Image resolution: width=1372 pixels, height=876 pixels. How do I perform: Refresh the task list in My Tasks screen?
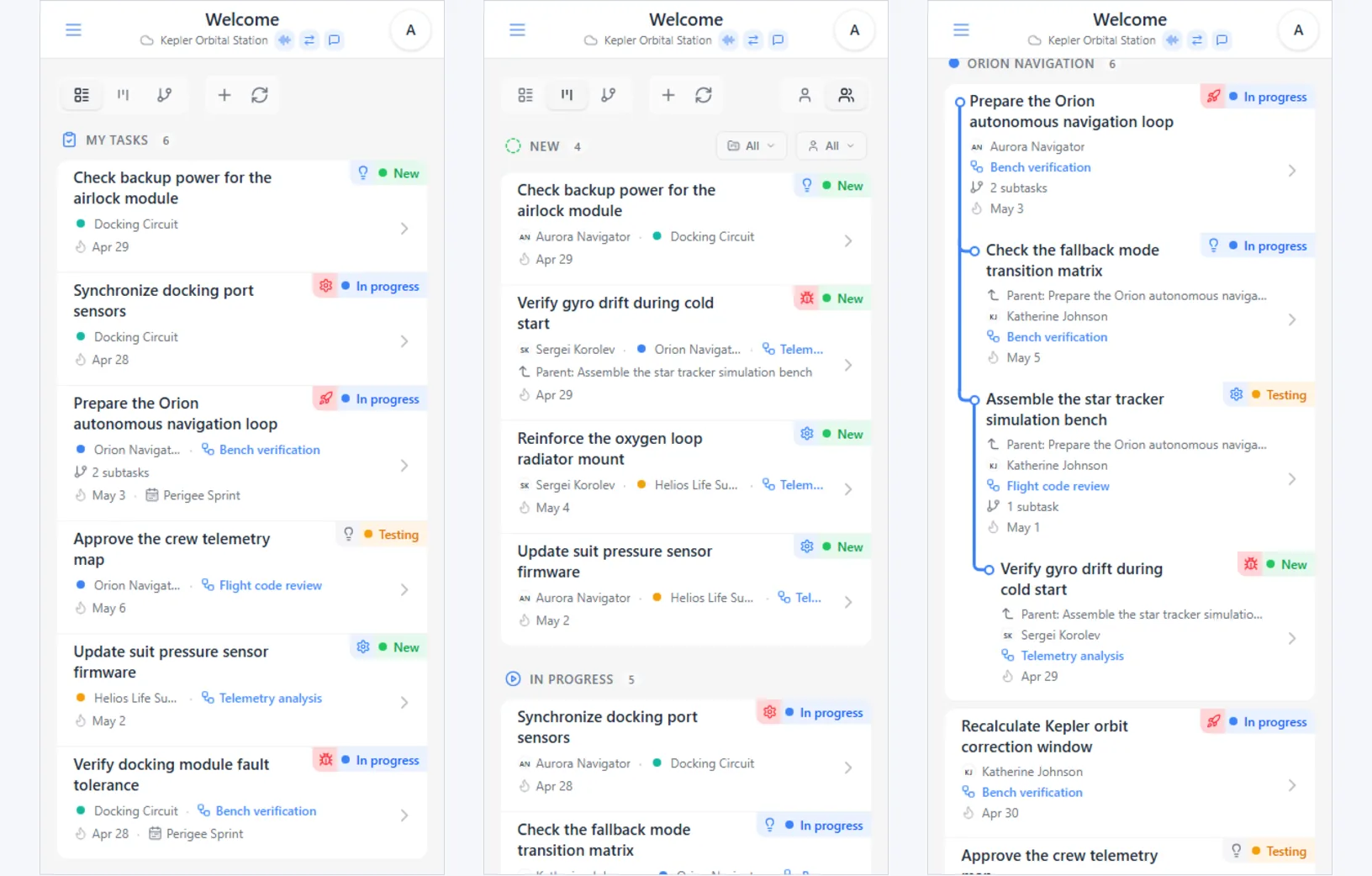[x=260, y=95]
